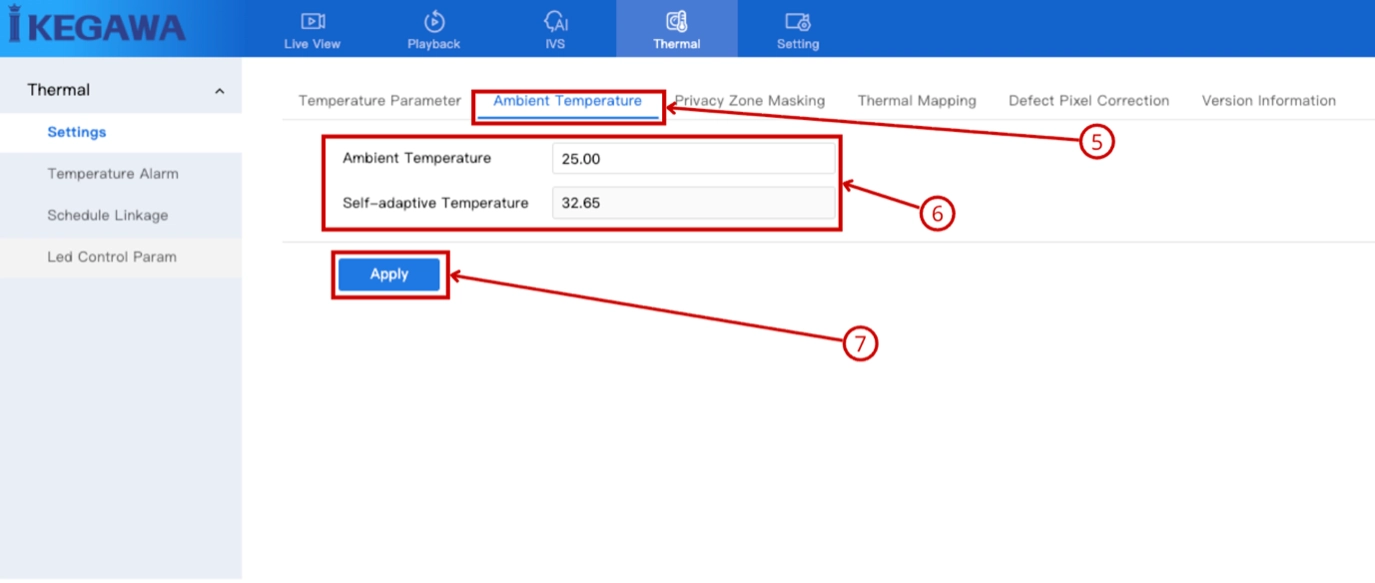Click the Self-adaptive Temperature field
The image size is (1375, 583).
click(x=693, y=203)
